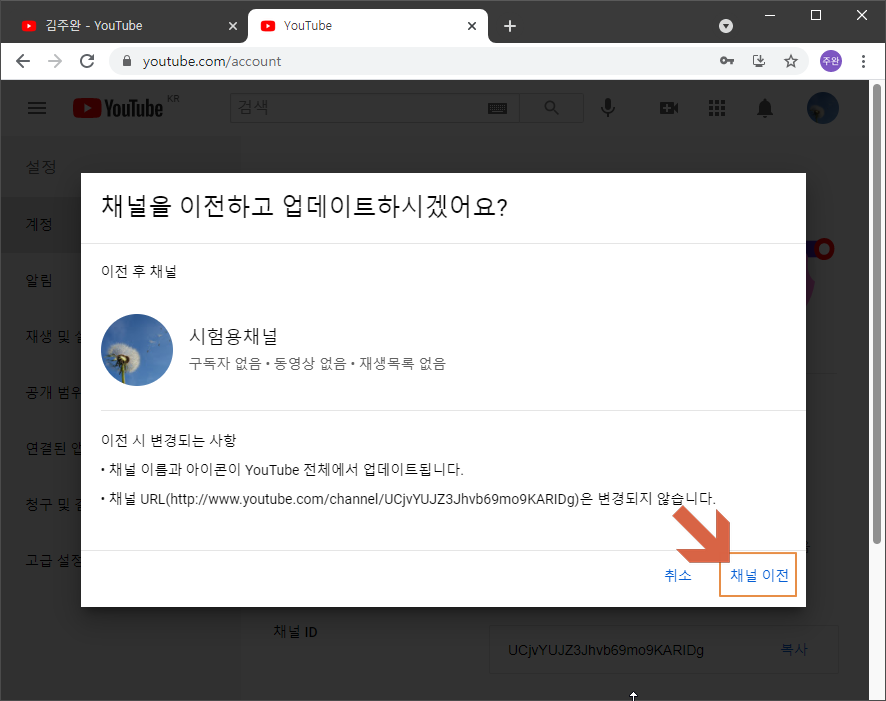Image resolution: width=886 pixels, height=701 pixels.
Task: Click the '채널 이전' confirm button
Action: [758, 575]
